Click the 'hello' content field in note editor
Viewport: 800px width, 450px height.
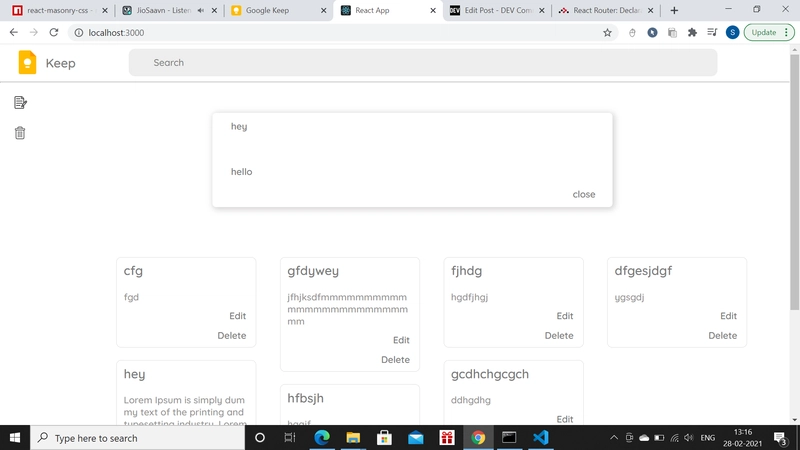(x=412, y=172)
